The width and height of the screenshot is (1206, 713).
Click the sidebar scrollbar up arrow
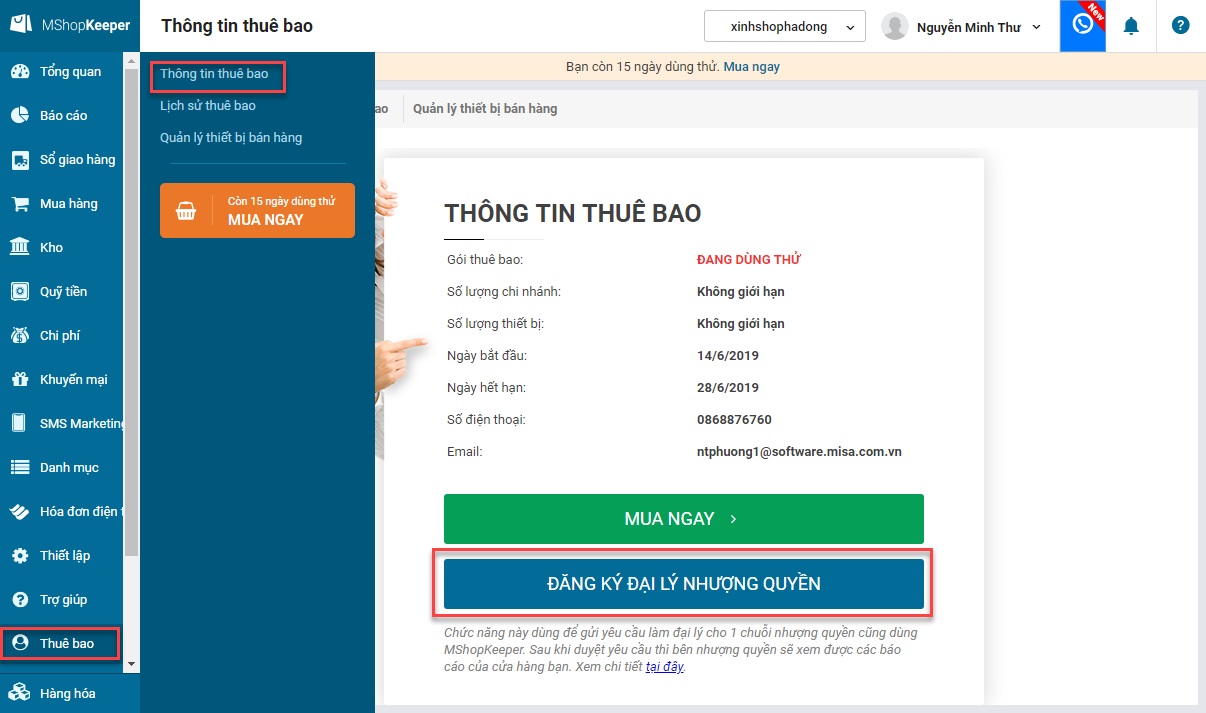point(132,60)
